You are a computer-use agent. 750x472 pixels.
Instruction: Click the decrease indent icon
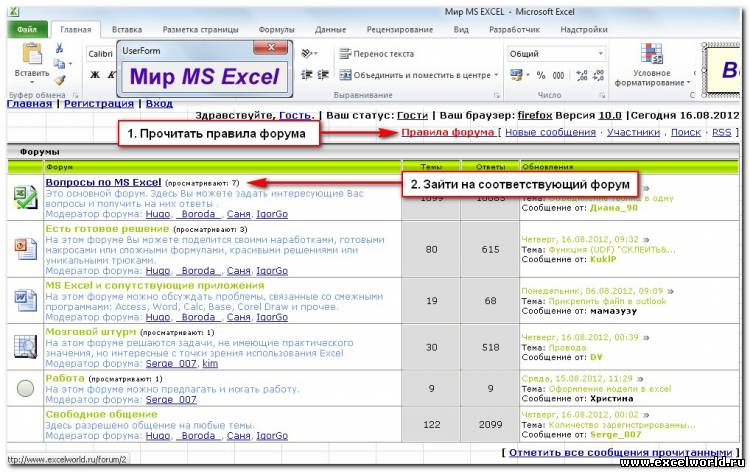tap(307, 75)
